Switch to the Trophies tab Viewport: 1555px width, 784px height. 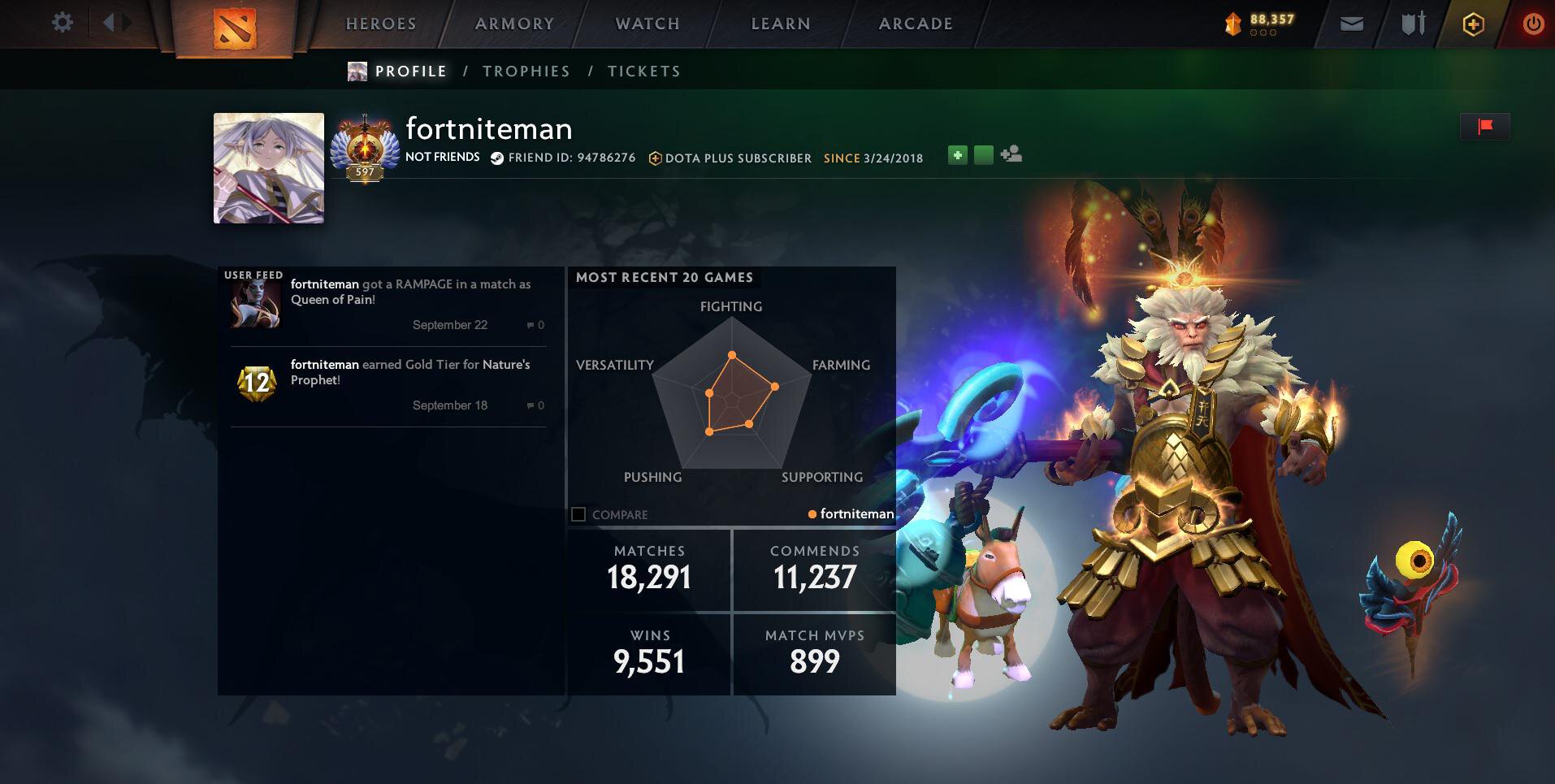526,71
